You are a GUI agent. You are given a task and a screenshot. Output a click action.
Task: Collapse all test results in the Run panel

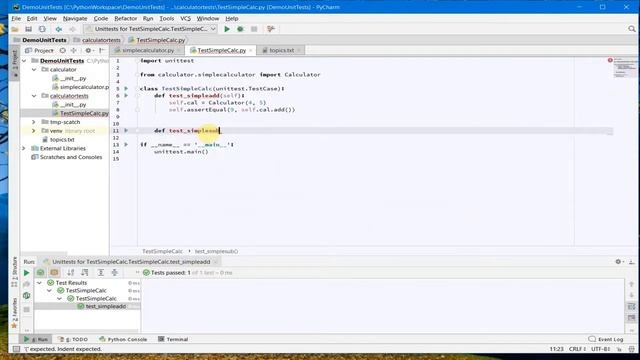tap(115, 273)
